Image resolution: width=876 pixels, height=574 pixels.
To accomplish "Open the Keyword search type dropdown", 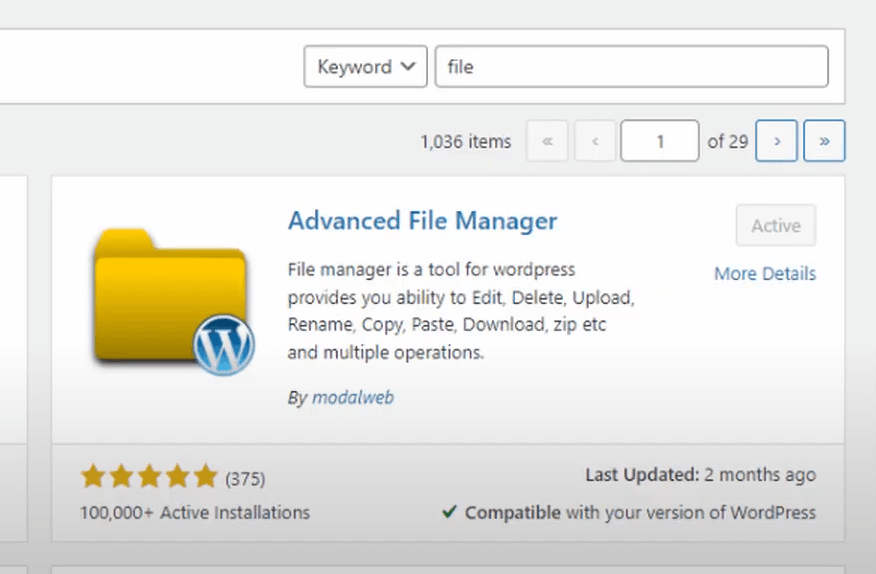I will point(365,67).
